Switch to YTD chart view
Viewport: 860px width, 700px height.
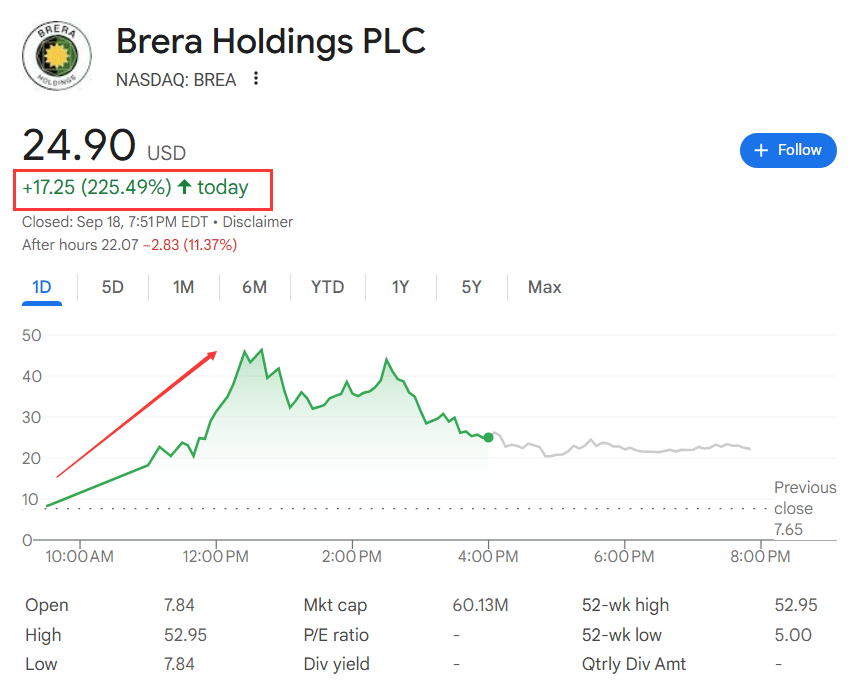(x=327, y=287)
